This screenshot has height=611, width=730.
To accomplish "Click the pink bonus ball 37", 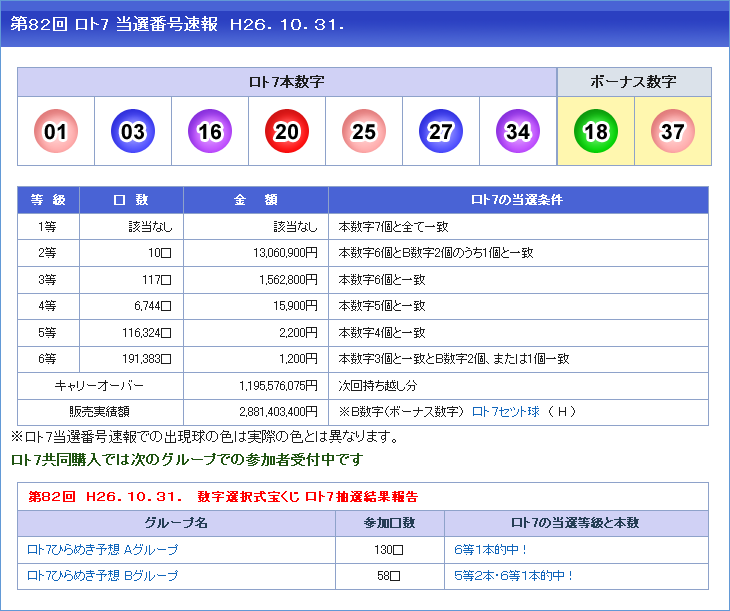I will click(x=672, y=131).
